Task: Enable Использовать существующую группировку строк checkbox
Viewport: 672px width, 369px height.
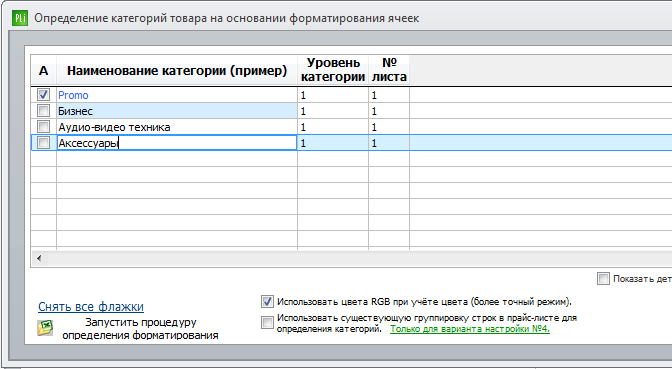Action: (x=267, y=323)
